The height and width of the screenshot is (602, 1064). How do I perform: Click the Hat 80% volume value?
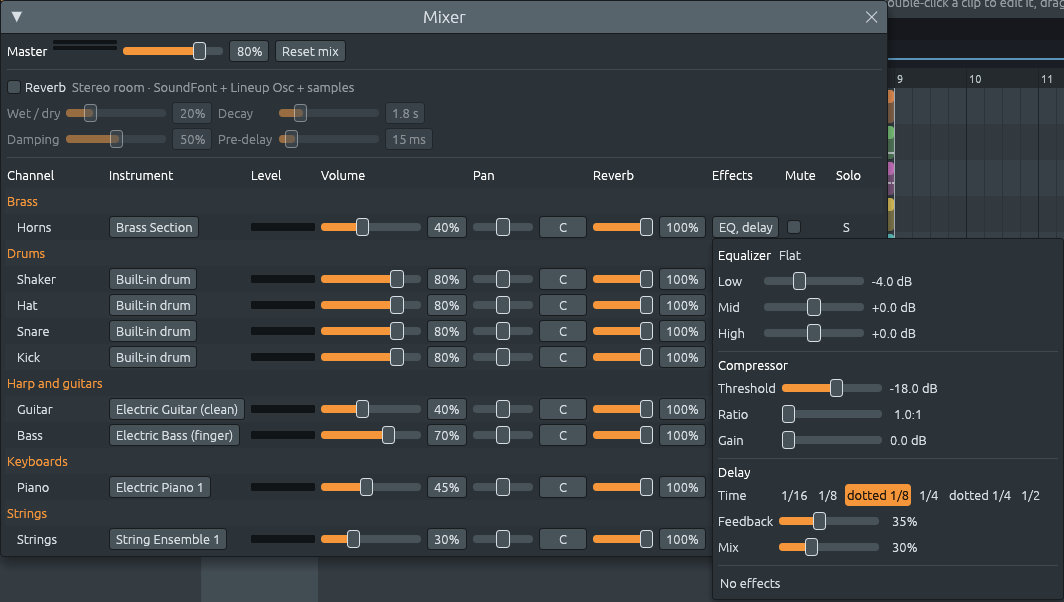[x=446, y=305]
